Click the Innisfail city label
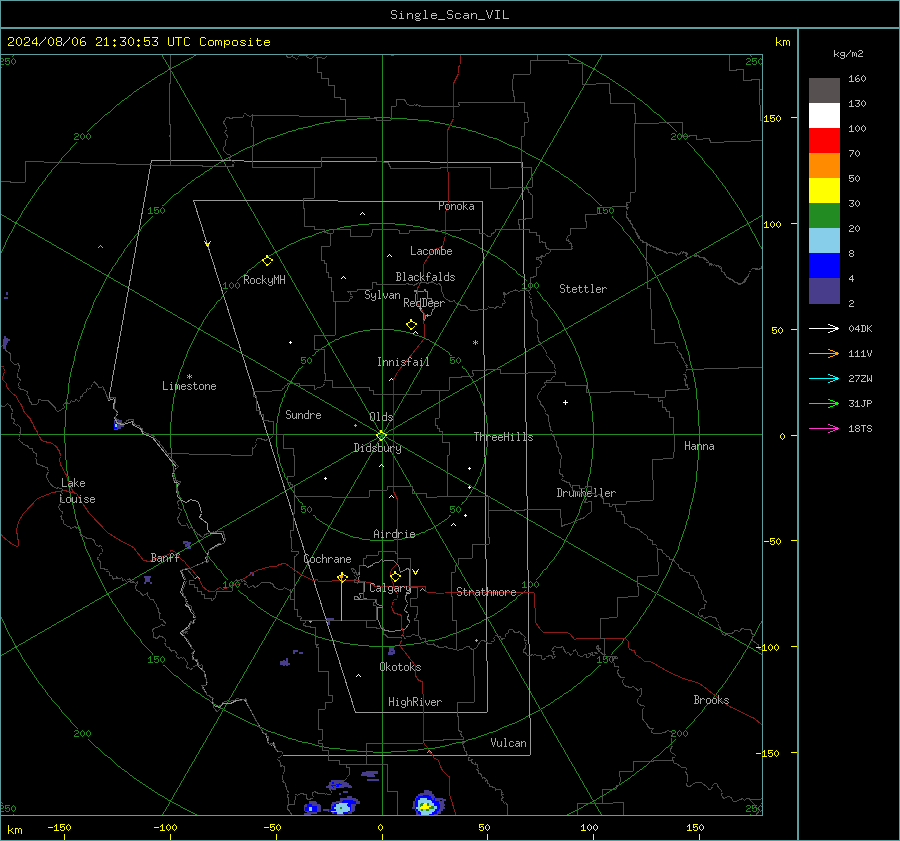 tap(403, 362)
